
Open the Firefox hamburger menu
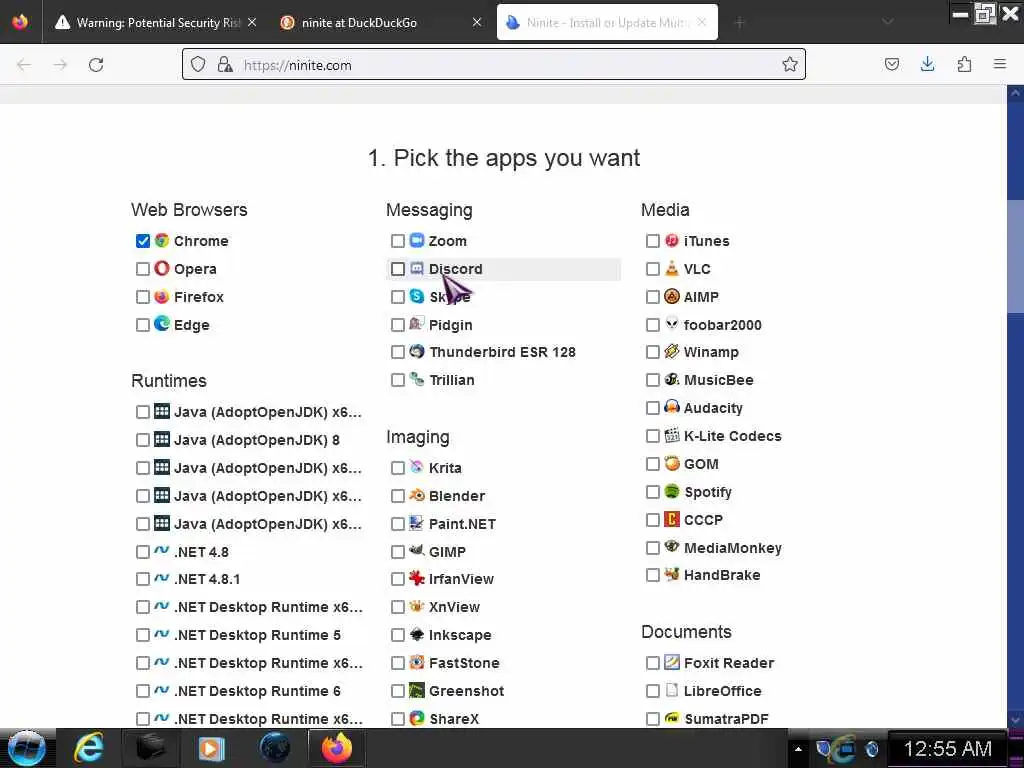click(1000, 64)
